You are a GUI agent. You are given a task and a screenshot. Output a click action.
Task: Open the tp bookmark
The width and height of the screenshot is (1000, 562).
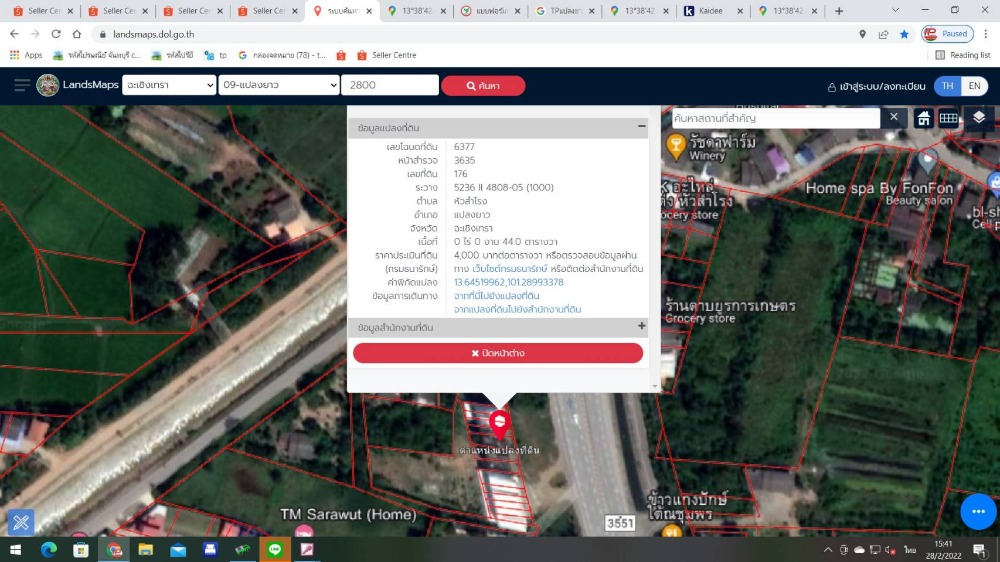tap(216, 55)
